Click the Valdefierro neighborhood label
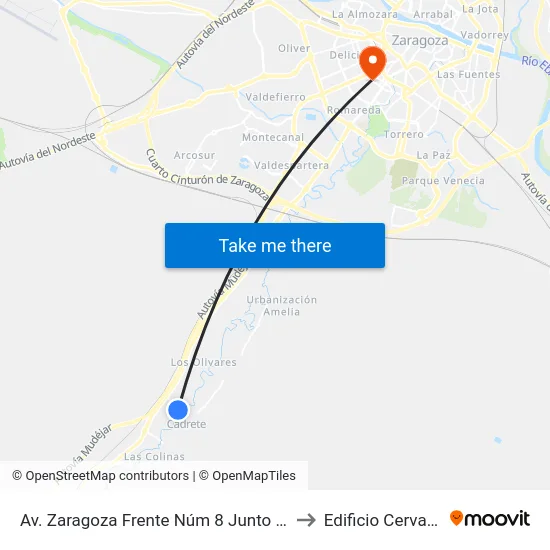 [275, 97]
